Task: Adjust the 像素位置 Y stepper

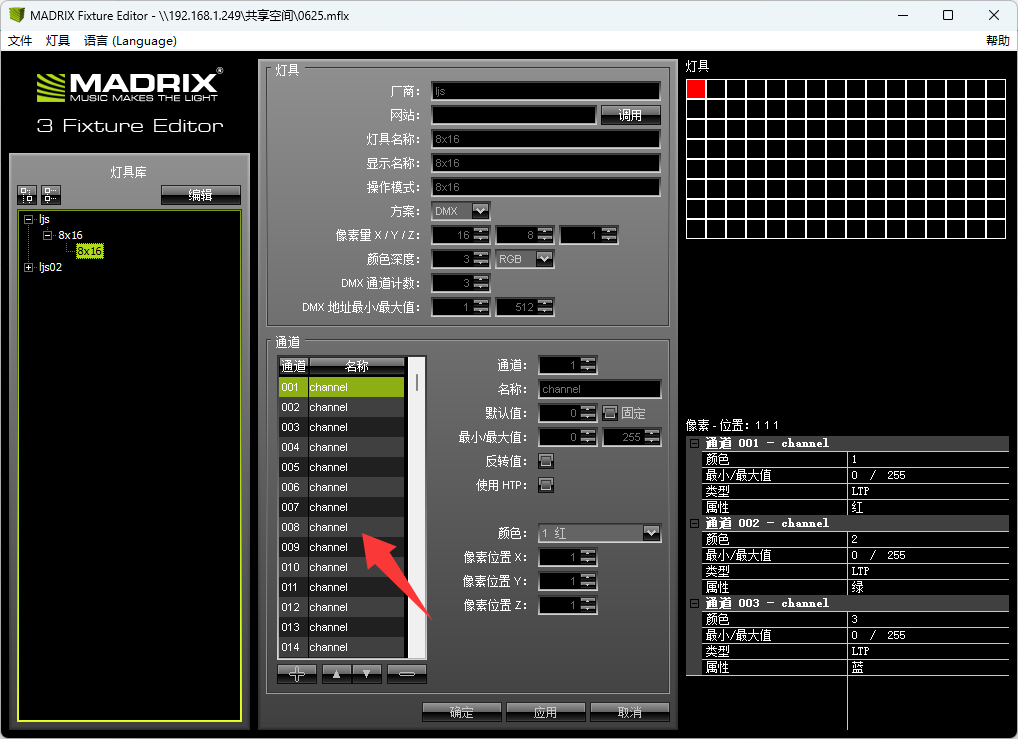Action: click(588, 581)
